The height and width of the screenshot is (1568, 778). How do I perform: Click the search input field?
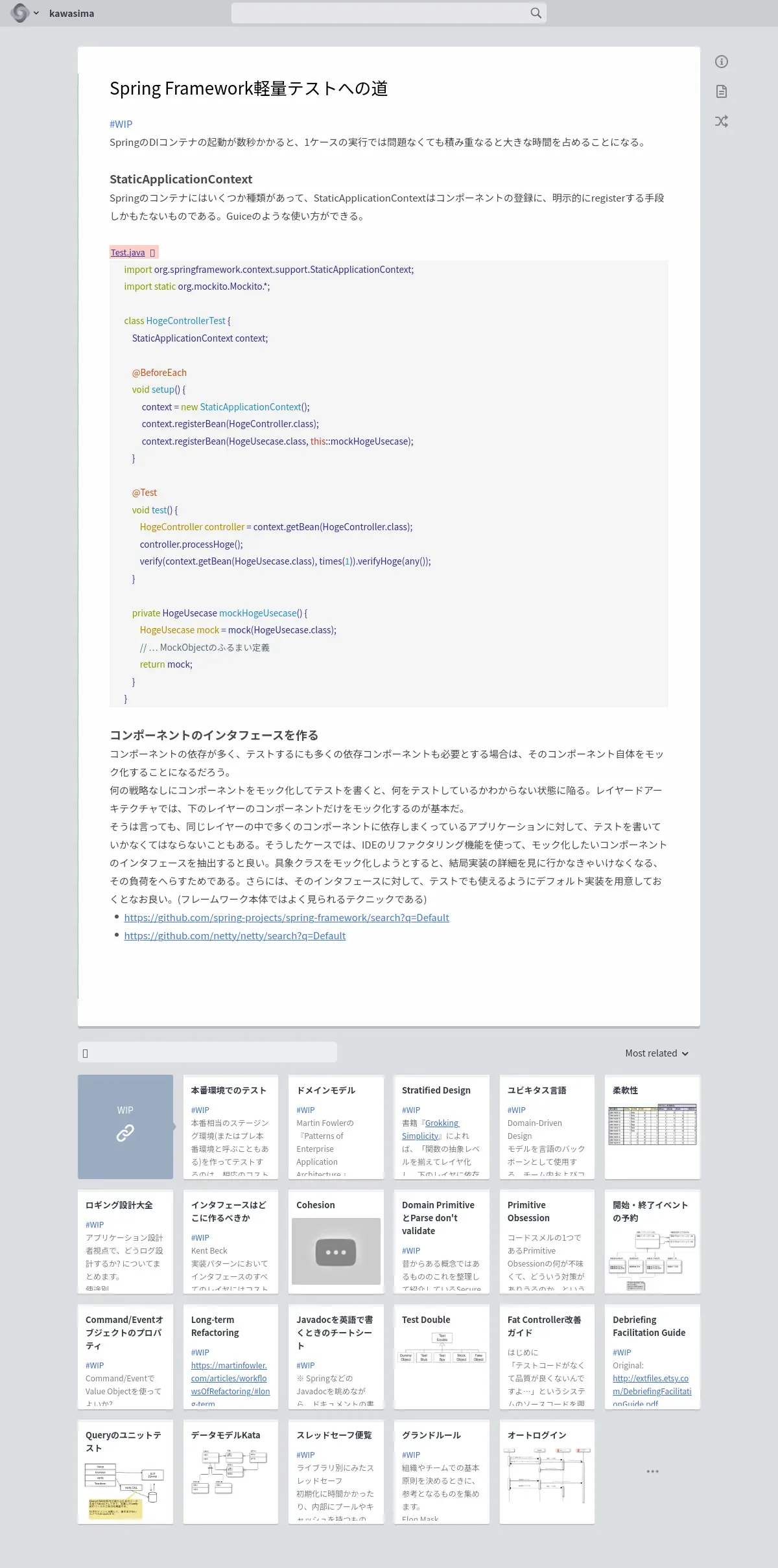[x=388, y=13]
